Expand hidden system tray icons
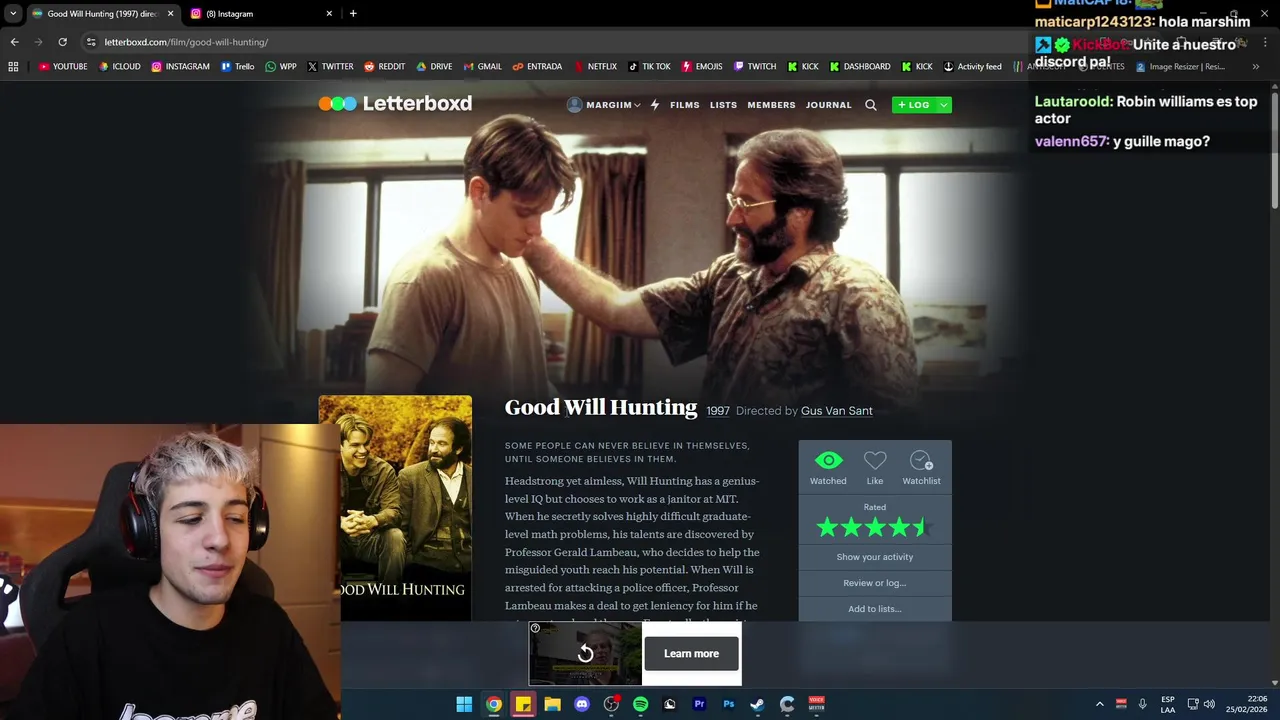1280x720 pixels. coord(1099,704)
